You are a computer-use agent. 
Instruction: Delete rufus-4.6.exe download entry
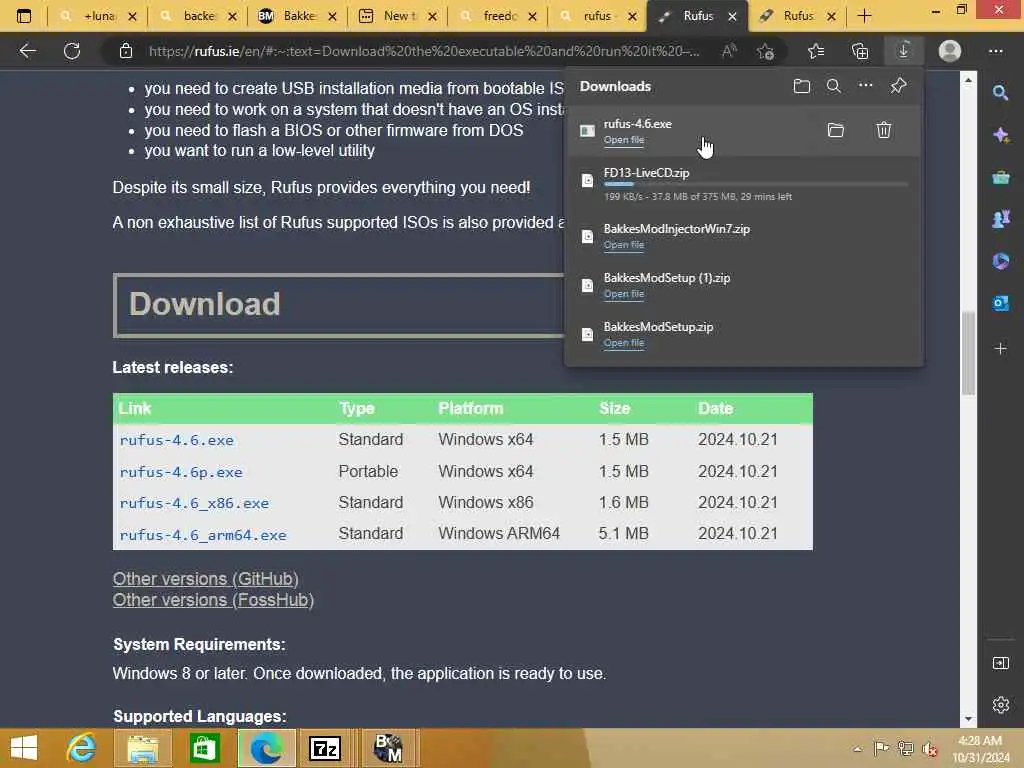pyautogui.click(x=884, y=130)
